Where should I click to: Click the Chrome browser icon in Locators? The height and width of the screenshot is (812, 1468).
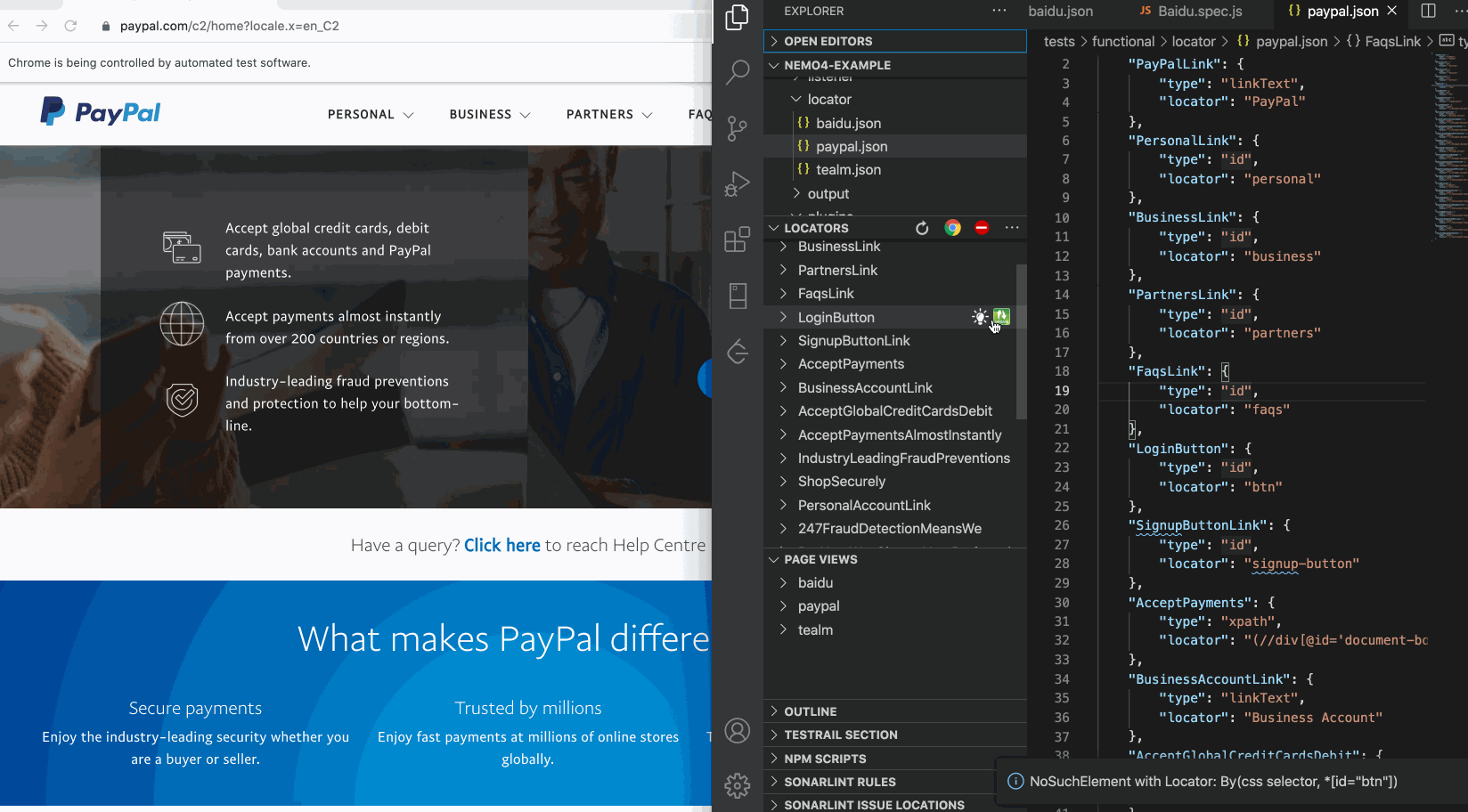952,228
